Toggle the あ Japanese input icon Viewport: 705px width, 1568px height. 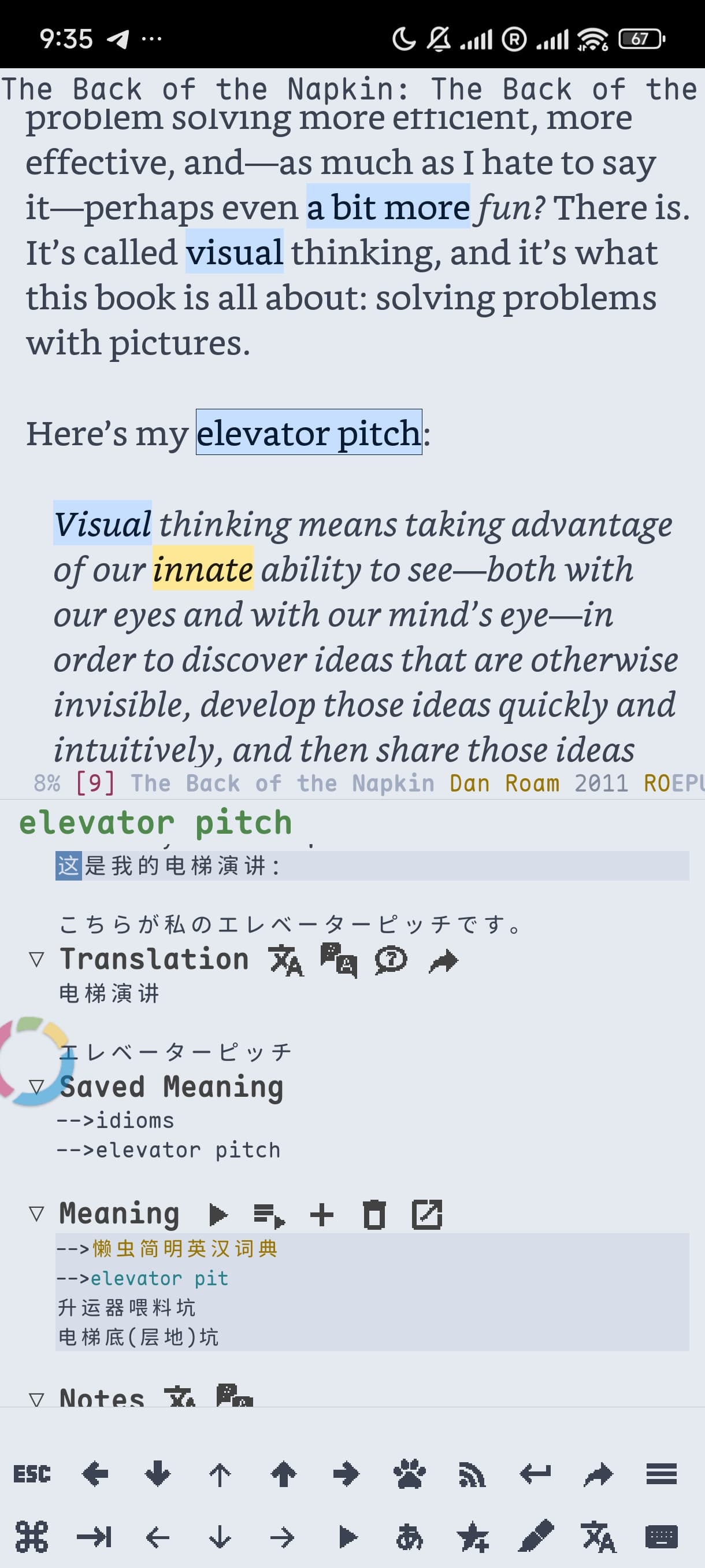[x=410, y=1537]
